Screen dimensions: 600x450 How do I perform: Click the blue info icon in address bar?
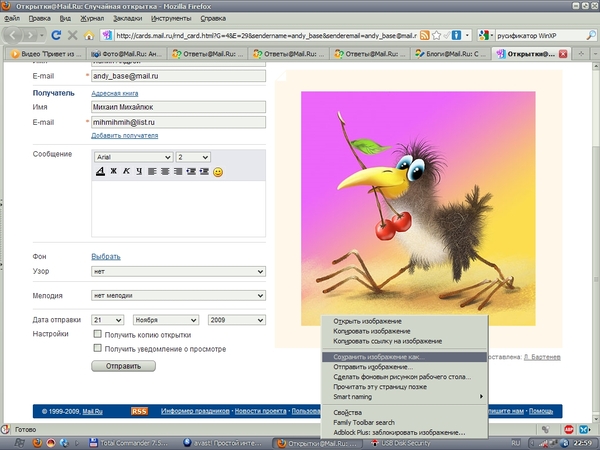pos(456,36)
